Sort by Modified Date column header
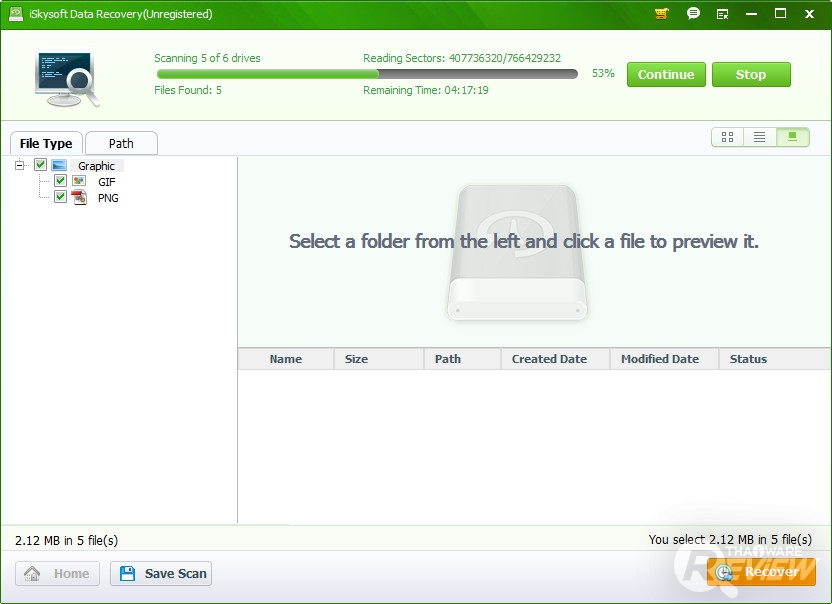This screenshot has width=832, height=604. point(664,359)
